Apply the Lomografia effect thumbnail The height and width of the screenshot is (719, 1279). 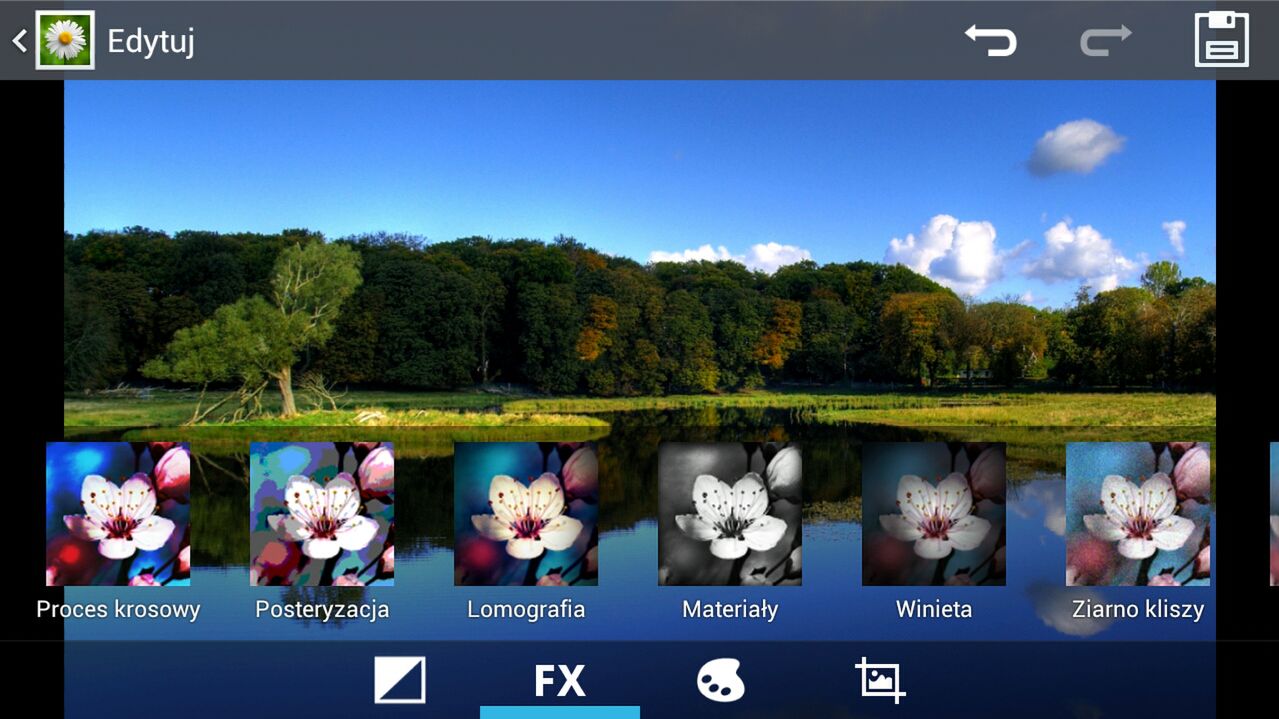(x=526, y=514)
